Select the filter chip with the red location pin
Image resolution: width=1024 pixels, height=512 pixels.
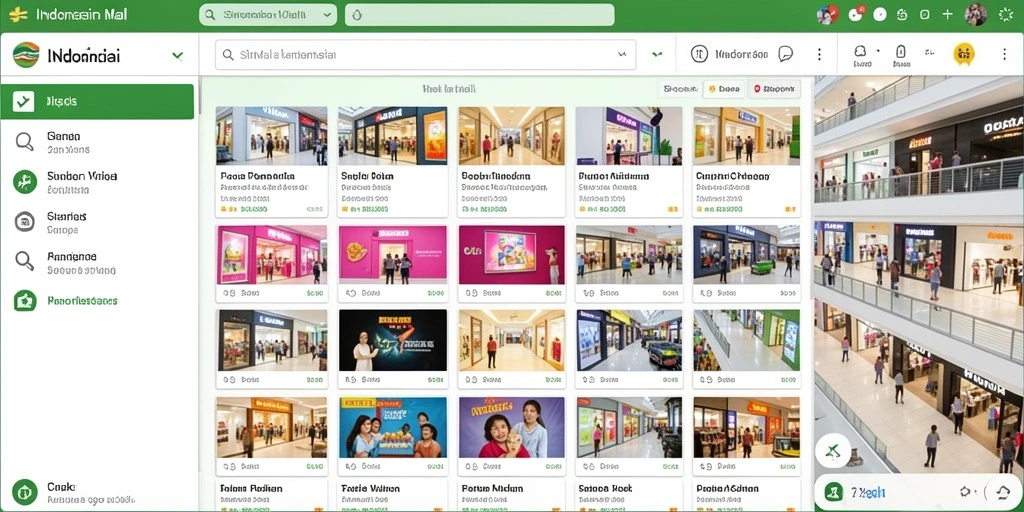coord(774,89)
